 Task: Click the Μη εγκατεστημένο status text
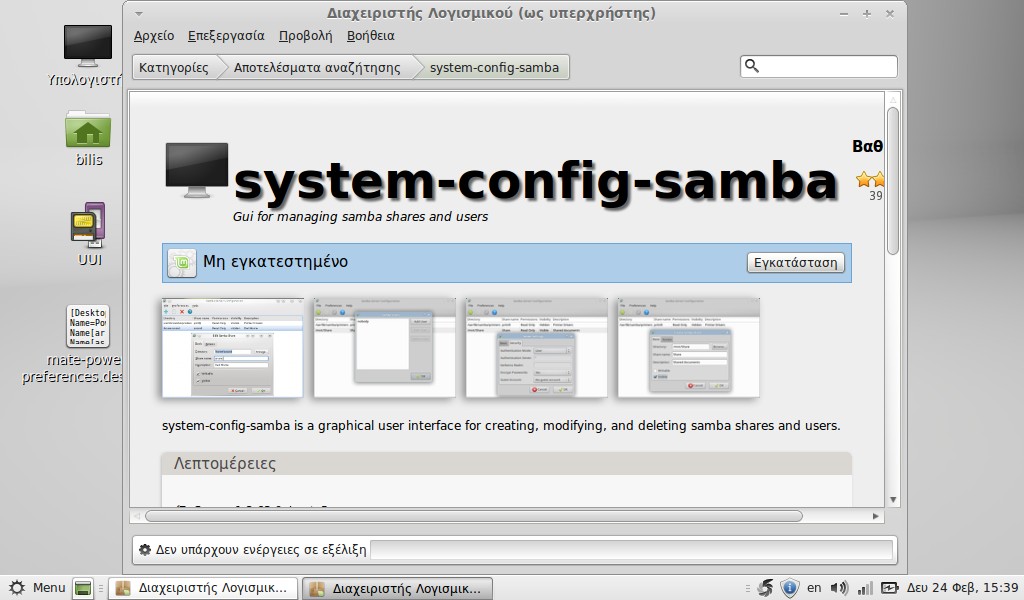point(276,262)
